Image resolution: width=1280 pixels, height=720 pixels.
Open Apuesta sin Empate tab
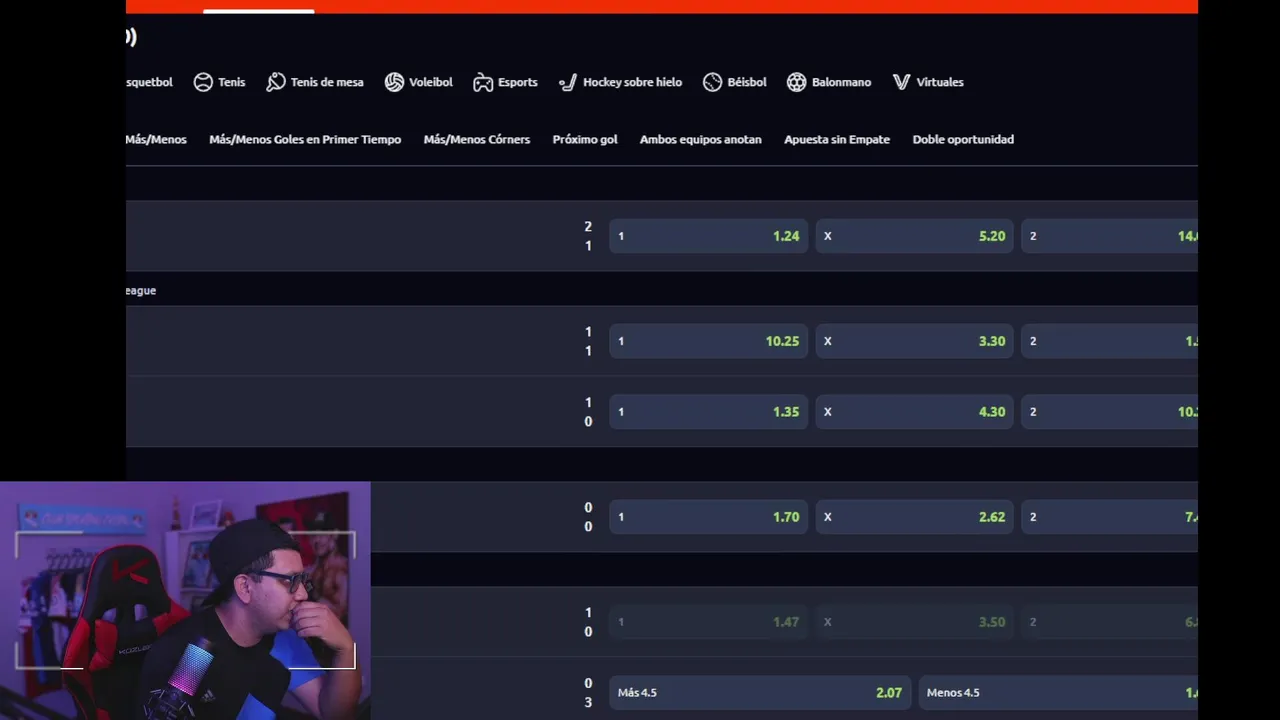(837, 139)
